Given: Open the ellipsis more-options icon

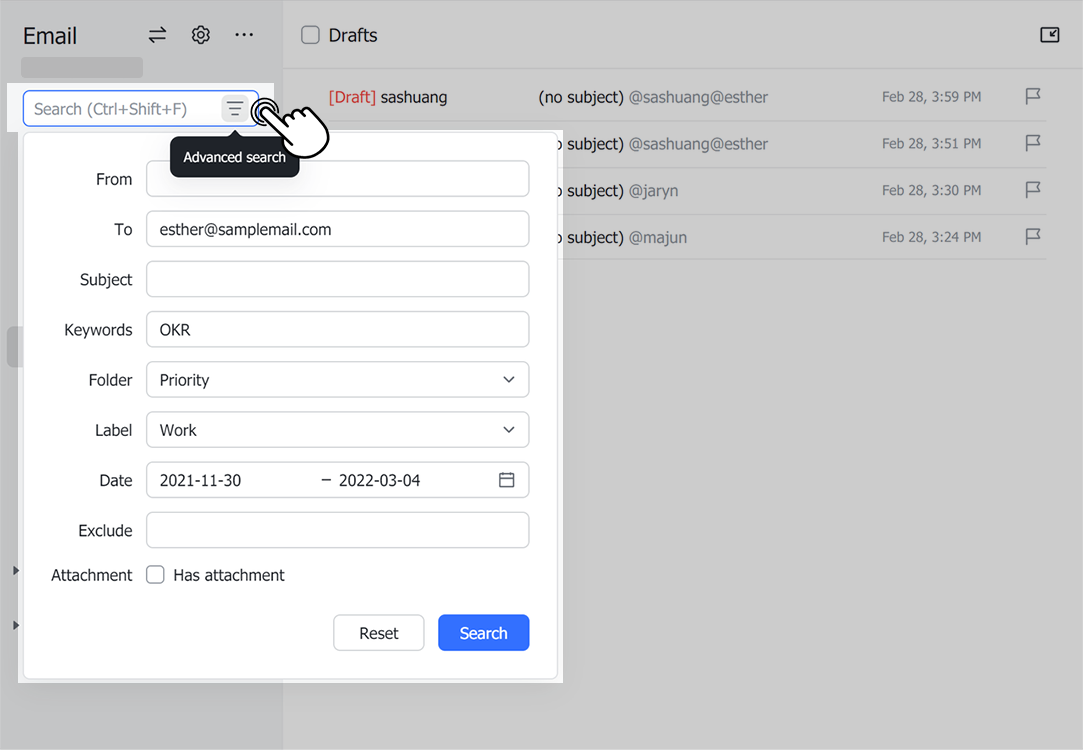Looking at the screenshot, I should pos(244,34).
